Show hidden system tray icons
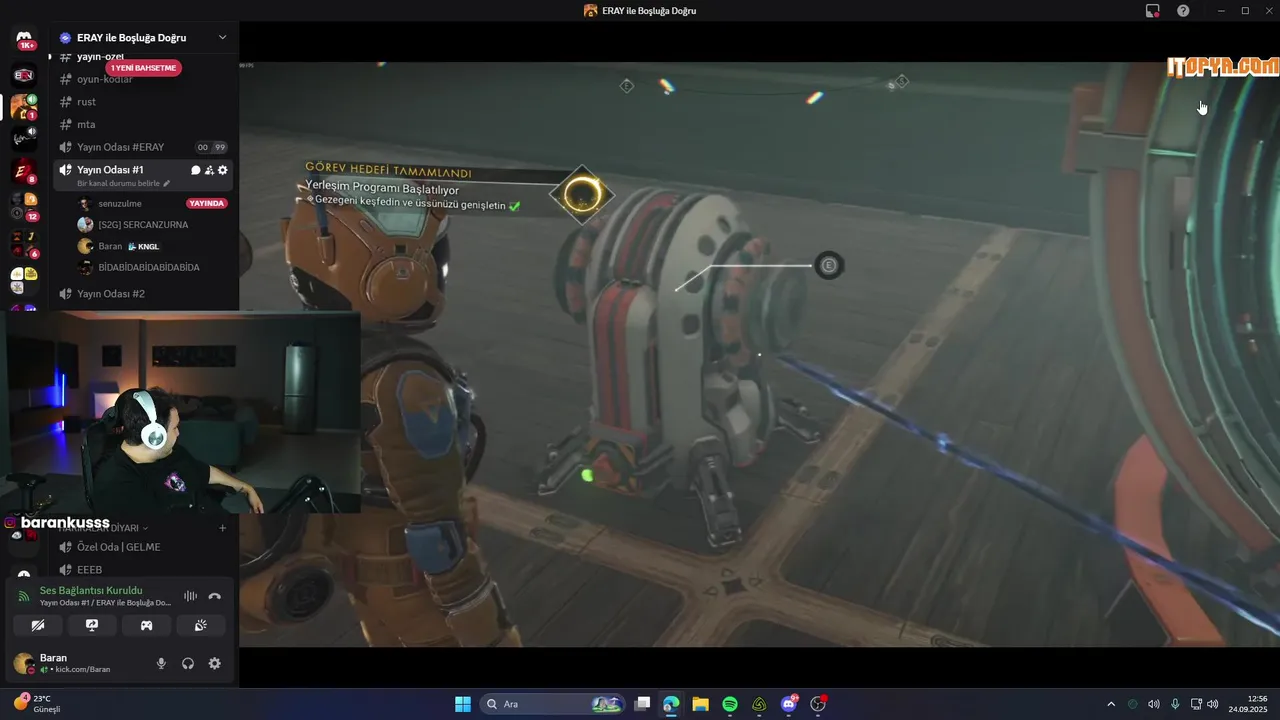Image resolution: width=1280 pixels, height=720 pixels. pos(1110,704)
